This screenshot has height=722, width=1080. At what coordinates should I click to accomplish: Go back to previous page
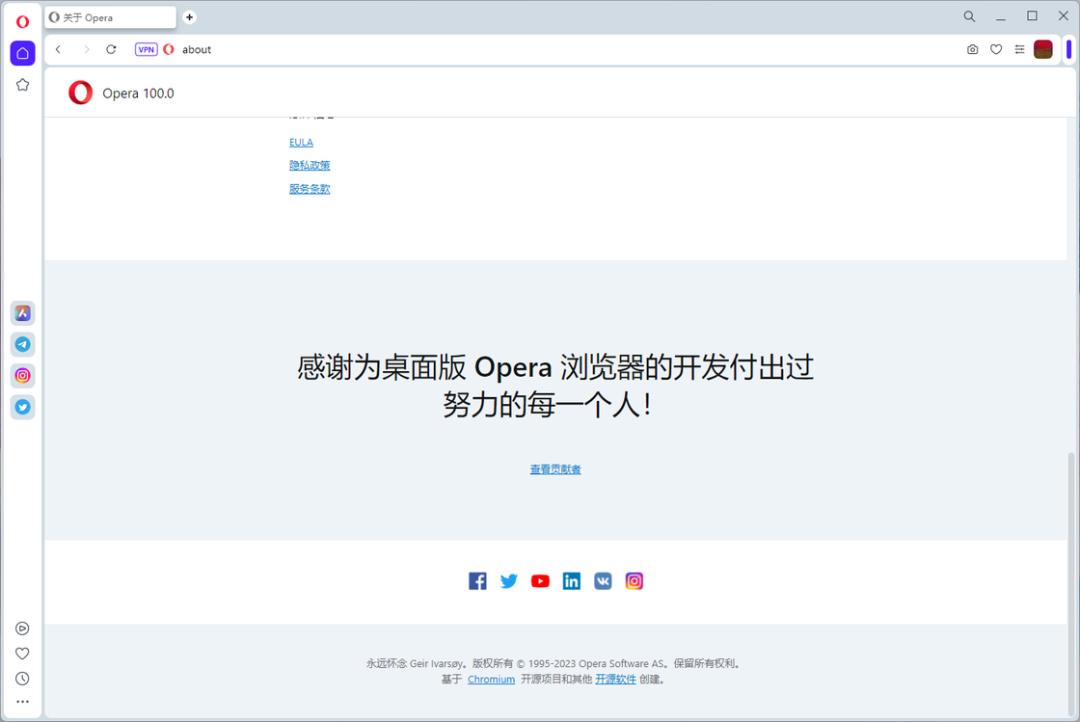[59, 49]
